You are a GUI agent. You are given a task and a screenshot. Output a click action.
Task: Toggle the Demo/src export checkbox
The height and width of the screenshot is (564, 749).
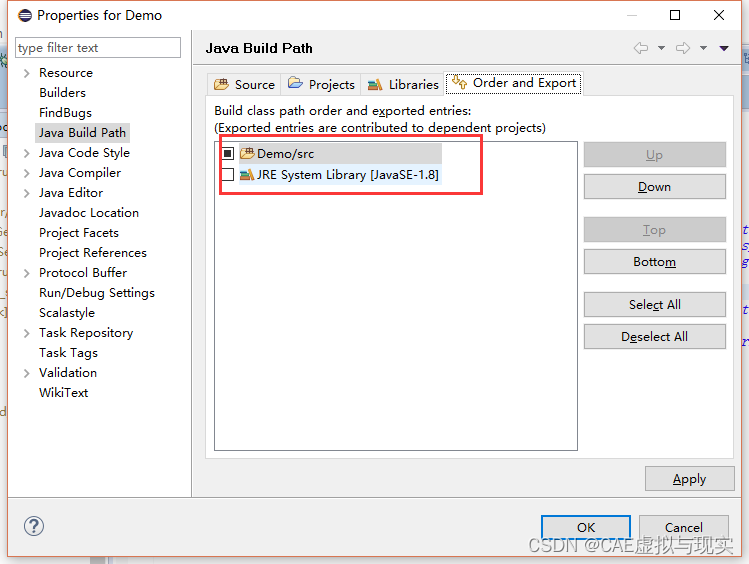pos(228,154)
